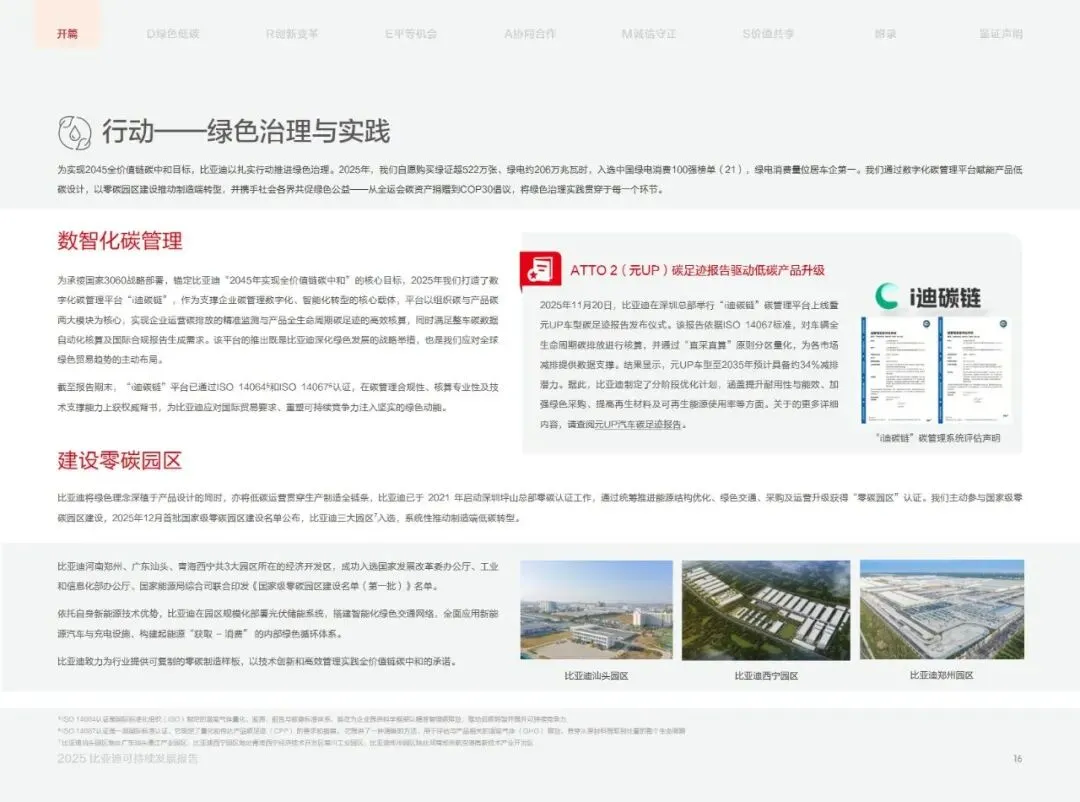Click the paragraph starting 截至报告期末
The width and height of the screenshot is (1080, 802).
[278, 397]
